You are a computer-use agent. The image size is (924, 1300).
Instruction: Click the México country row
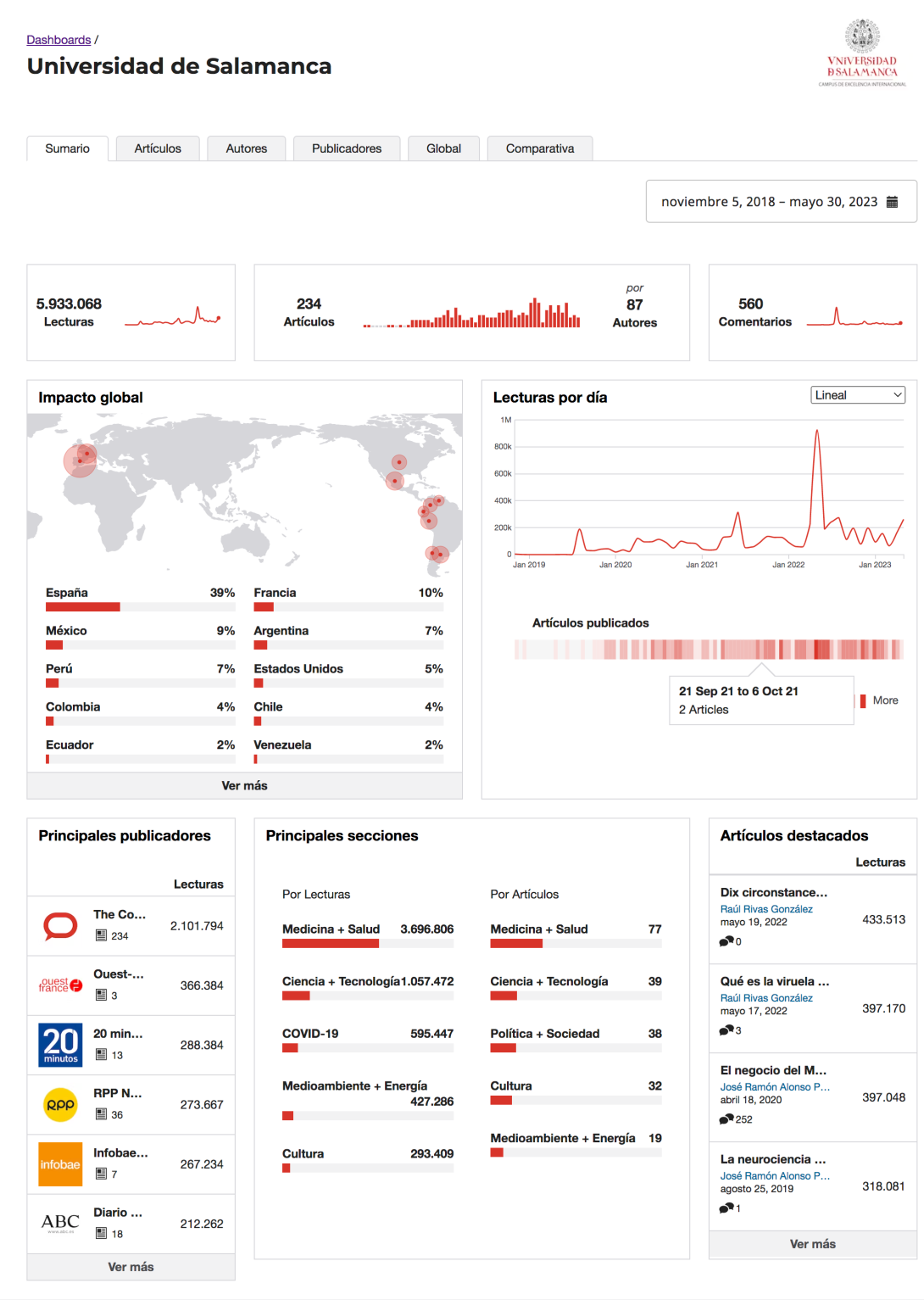(x=140, y=638)
